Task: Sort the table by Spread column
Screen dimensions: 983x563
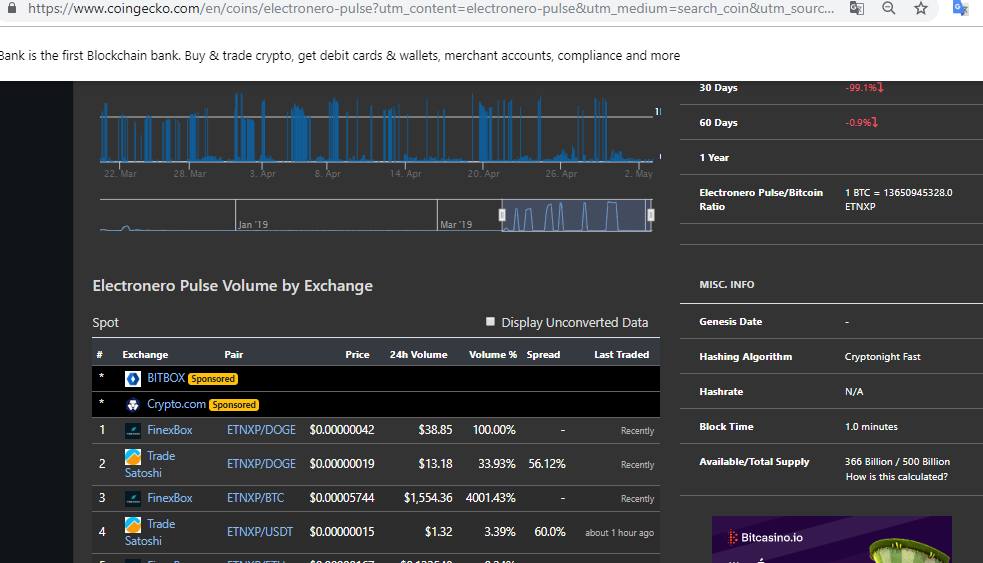Action: tap(543, 355)
